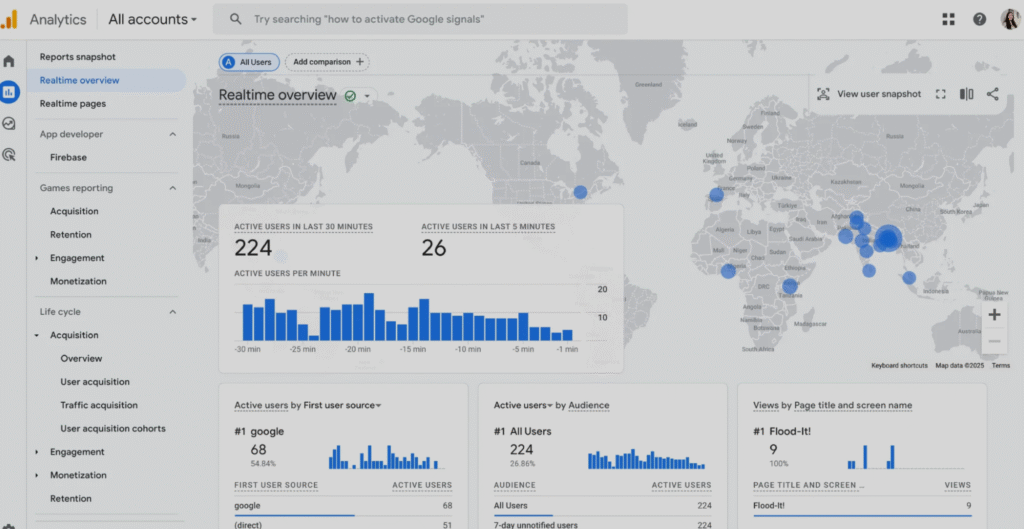The image size is (1024, 529).
Task: Collapse the Games reporting section
Action: [172, 188]
